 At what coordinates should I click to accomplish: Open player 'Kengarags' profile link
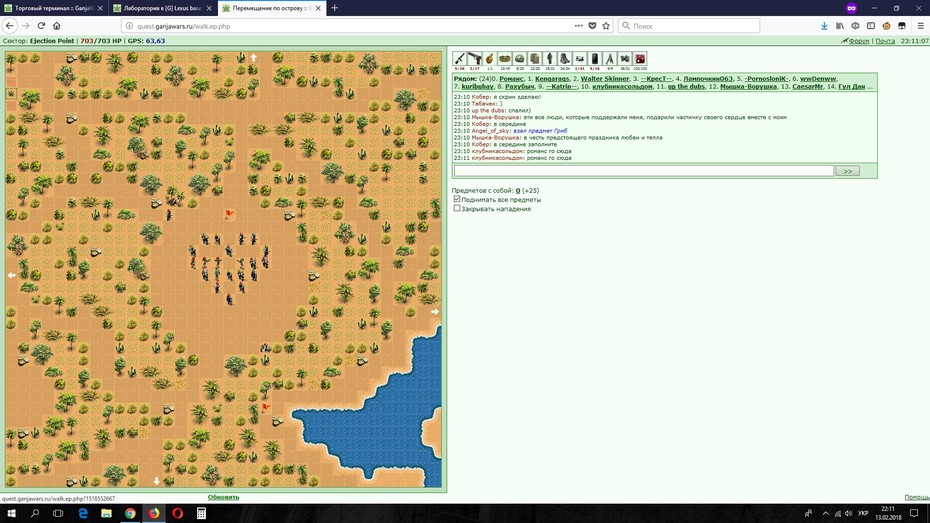coord(552,78)
